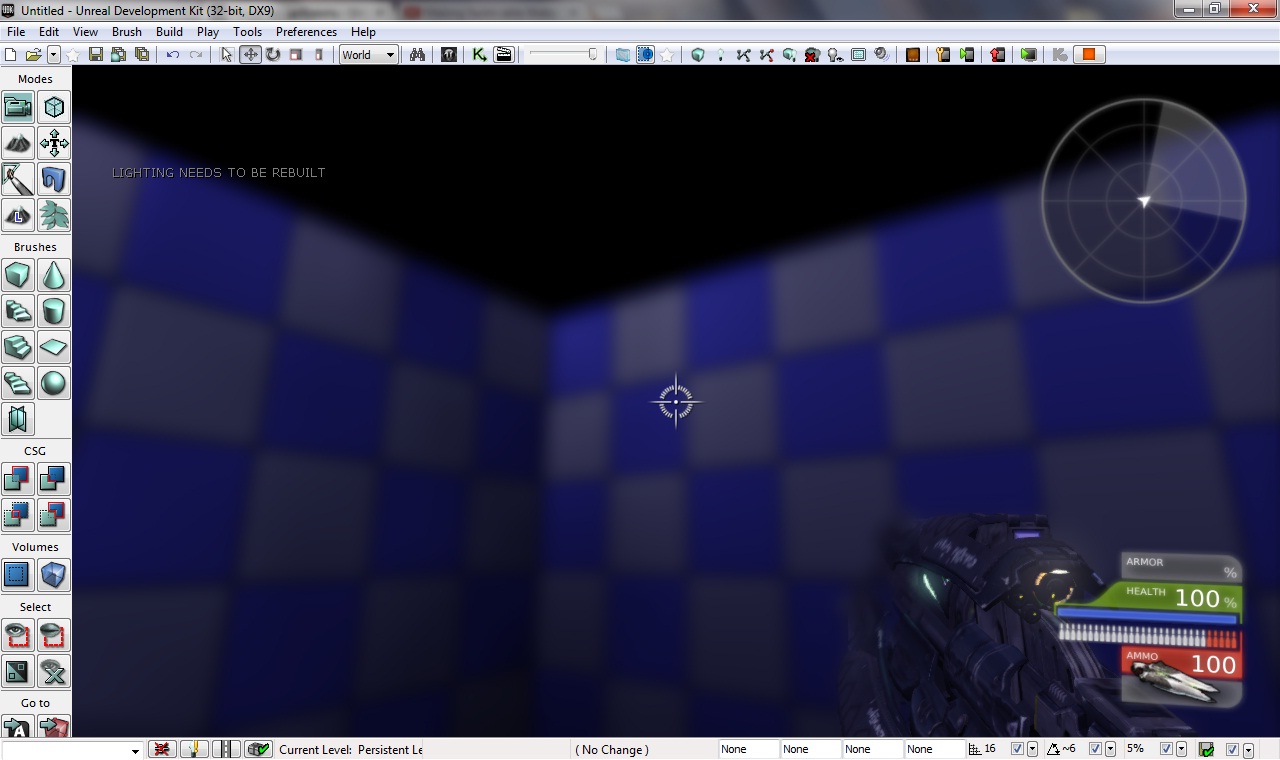Open scale snap percentage dropdown
Screen dimensions: 1280x760
[1181, 749]
